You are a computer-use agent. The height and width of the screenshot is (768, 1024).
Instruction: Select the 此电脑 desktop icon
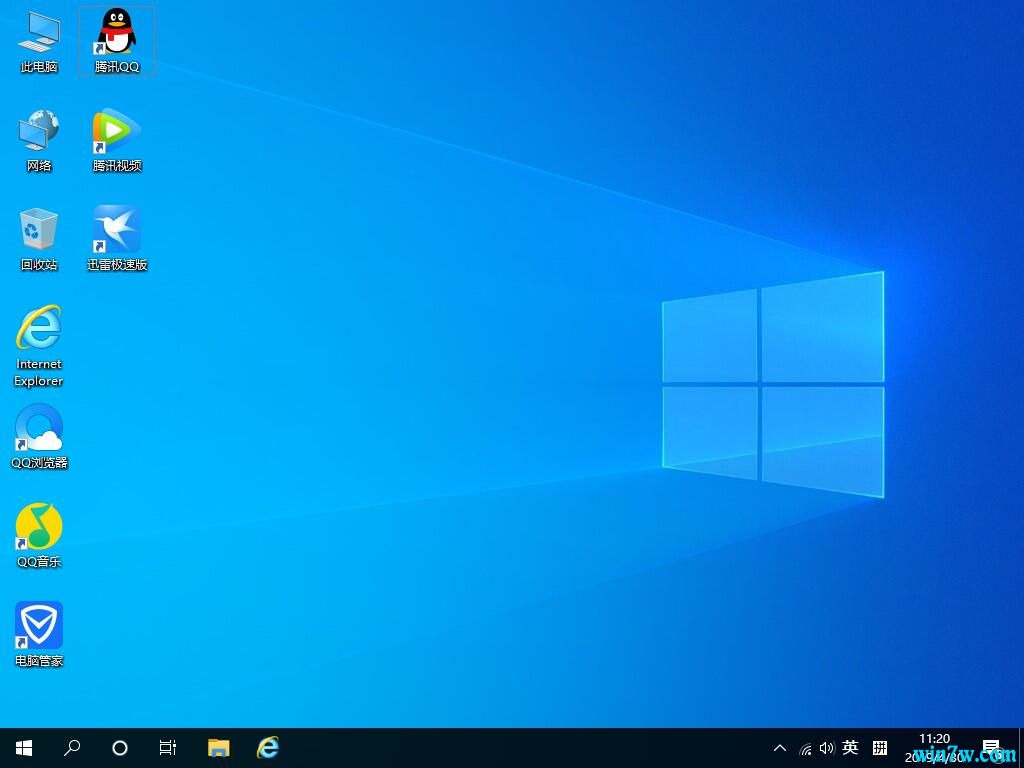coord(39,42)
